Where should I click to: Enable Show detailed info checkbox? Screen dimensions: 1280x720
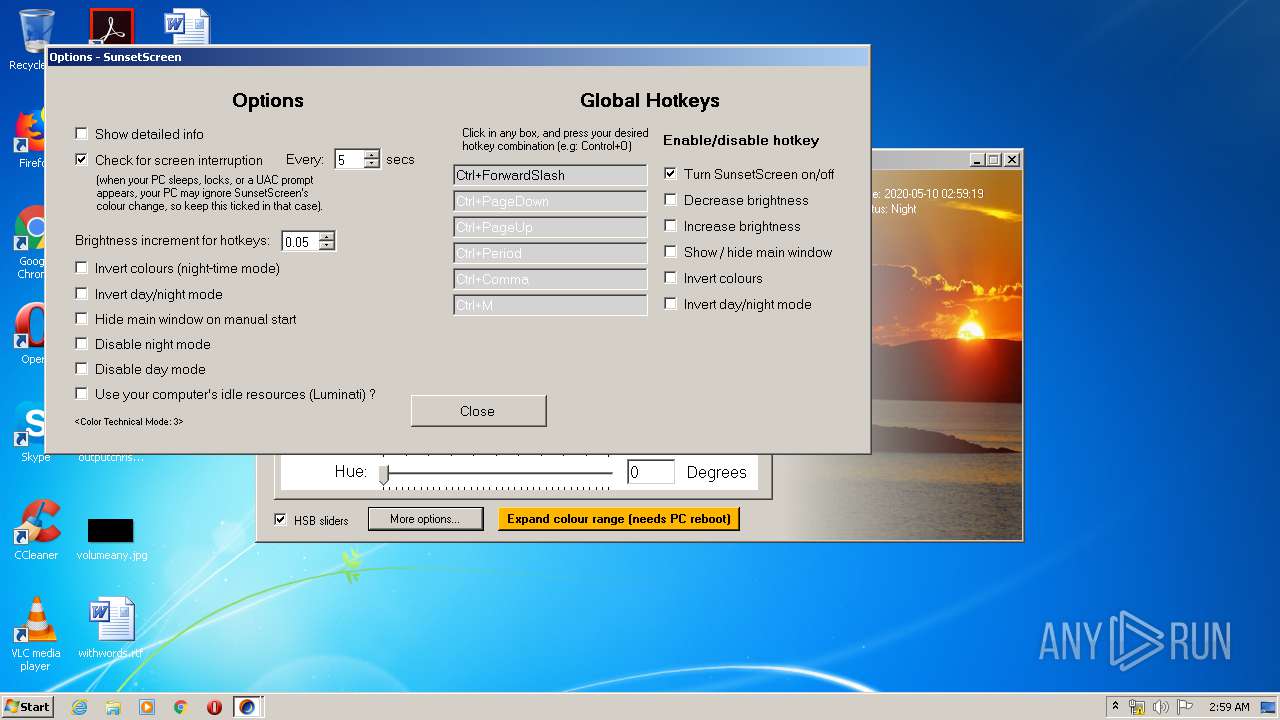(82, 134)
